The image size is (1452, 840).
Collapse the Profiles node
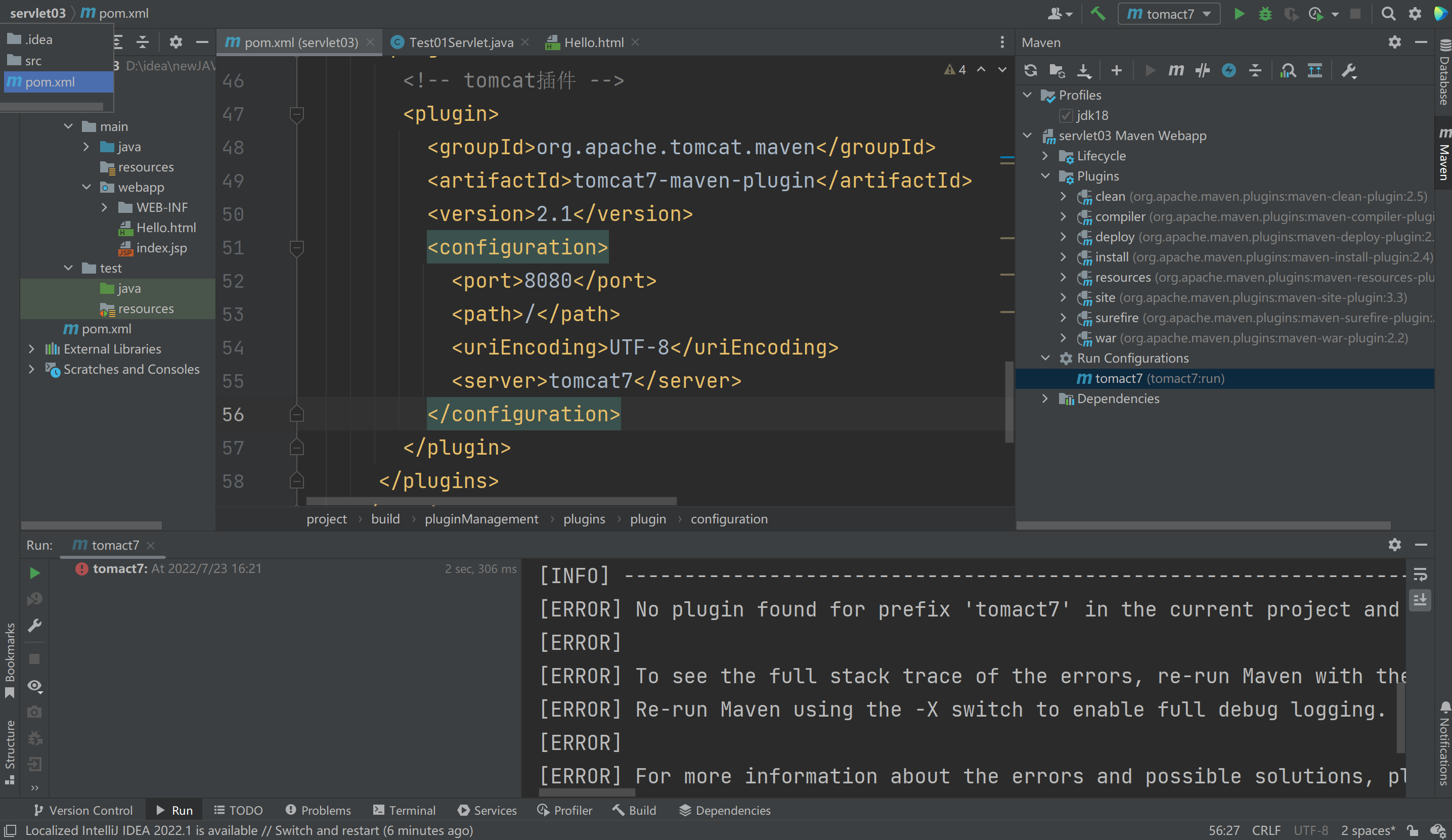pos(1027,95)
